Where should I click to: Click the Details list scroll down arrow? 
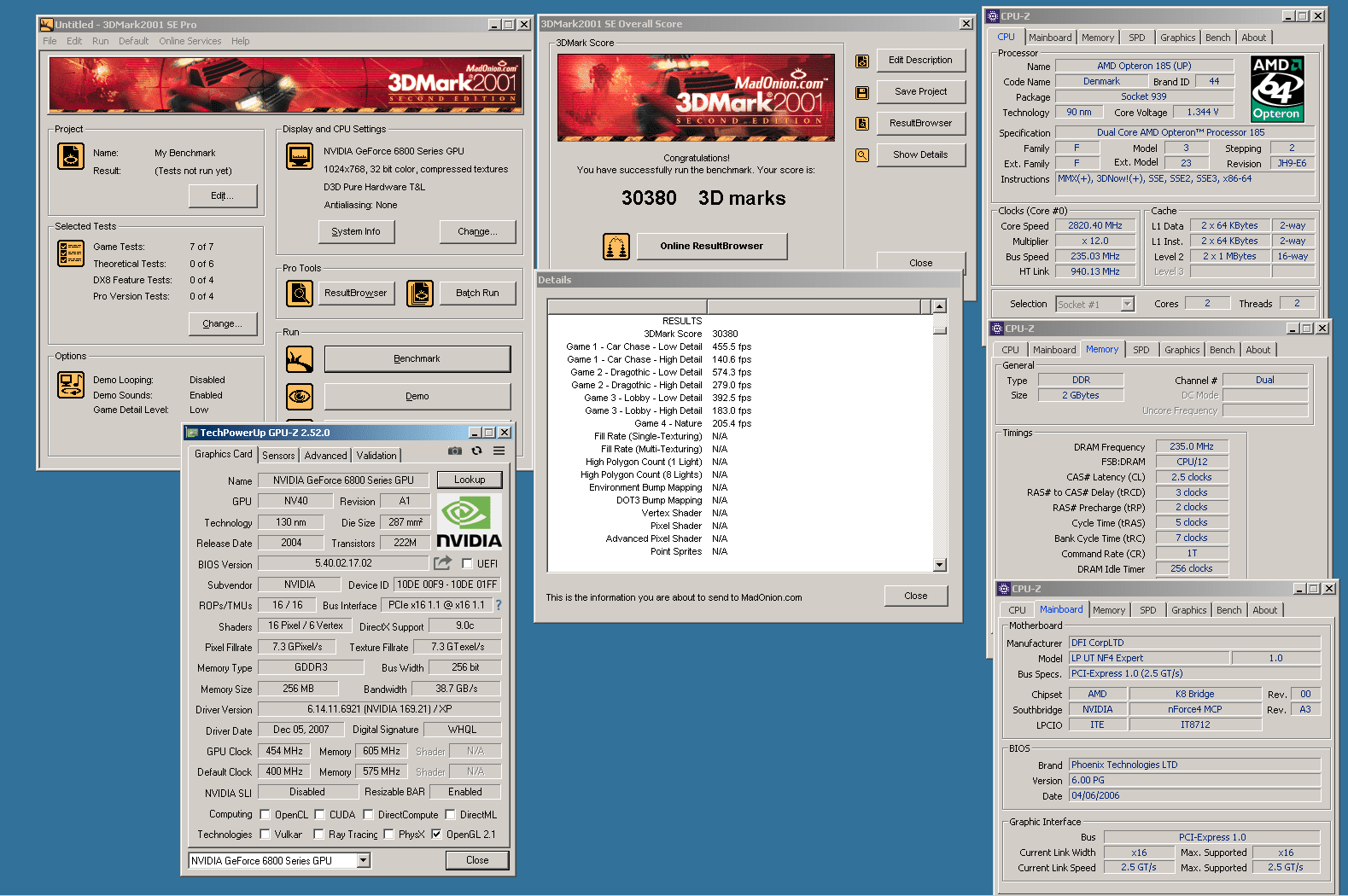pyautogui.click(x=940, y=565)
